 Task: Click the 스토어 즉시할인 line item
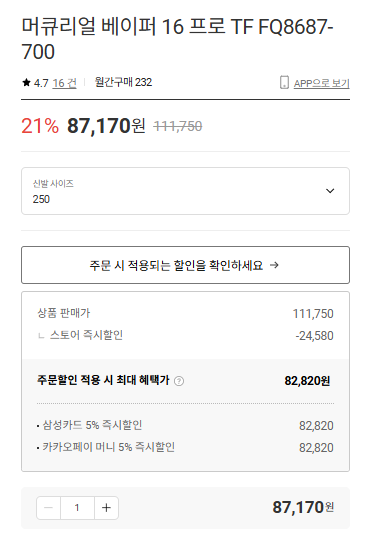pyautogui.click(x=185, y=335)
